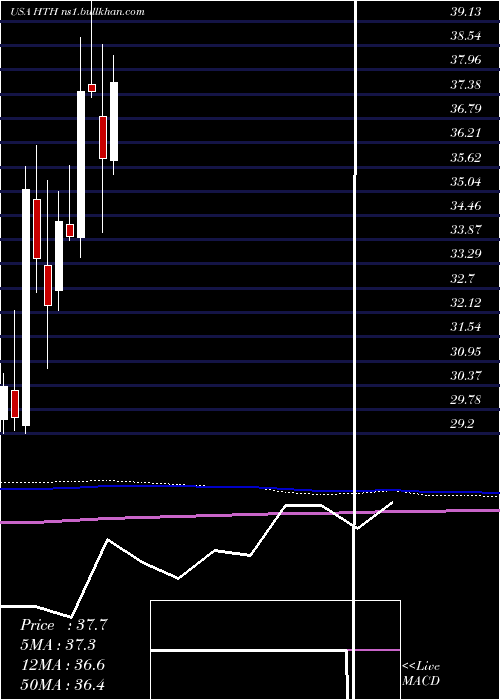Click the 30.95 price axis label
Viewport: 500px width, 700px height.
pos(466,351)
